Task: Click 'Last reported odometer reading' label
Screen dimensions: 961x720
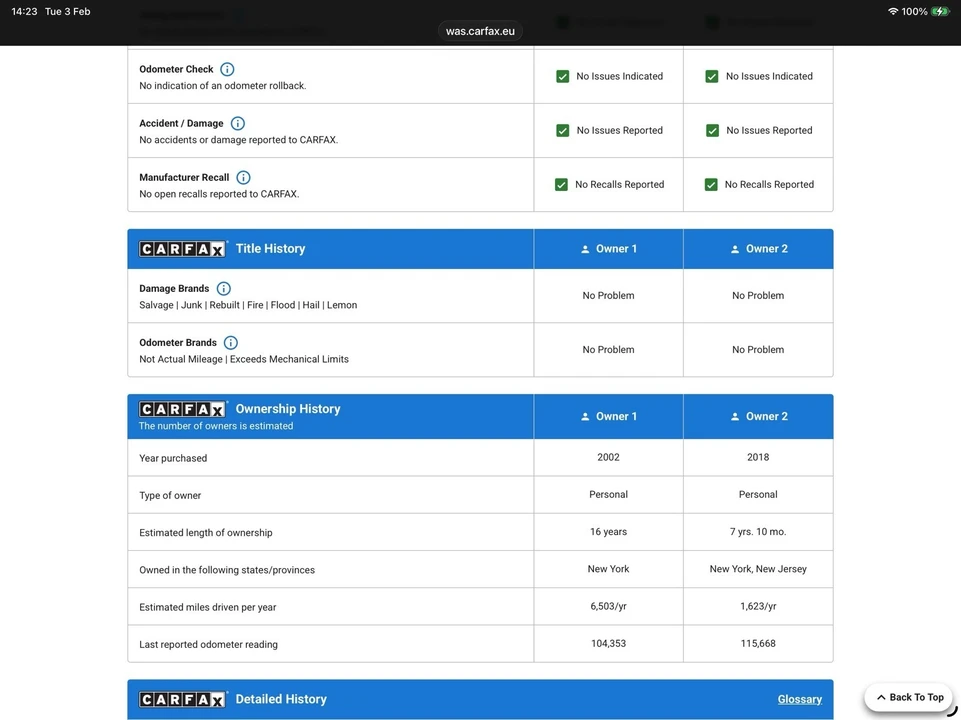Action: pos(208,645)
